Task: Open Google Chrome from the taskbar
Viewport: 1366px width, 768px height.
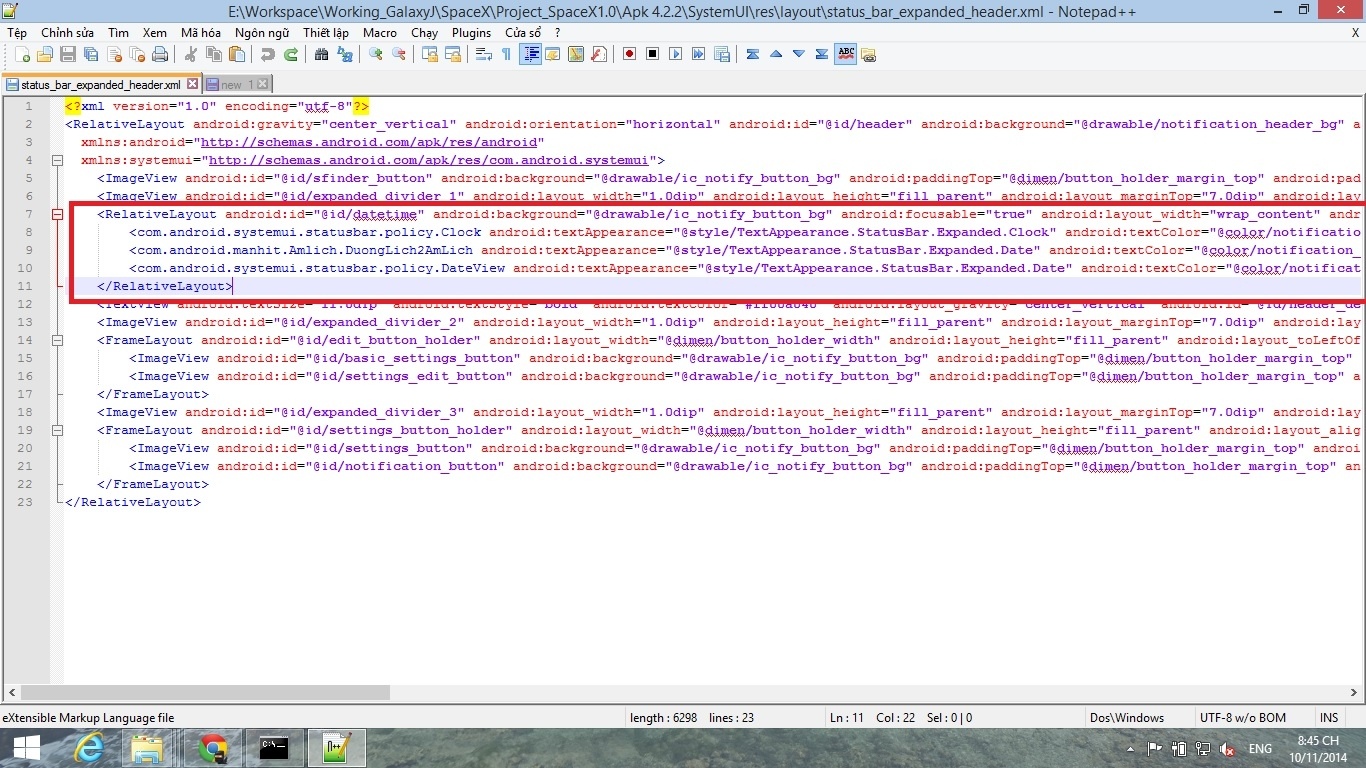Action: tap(212, 748)
